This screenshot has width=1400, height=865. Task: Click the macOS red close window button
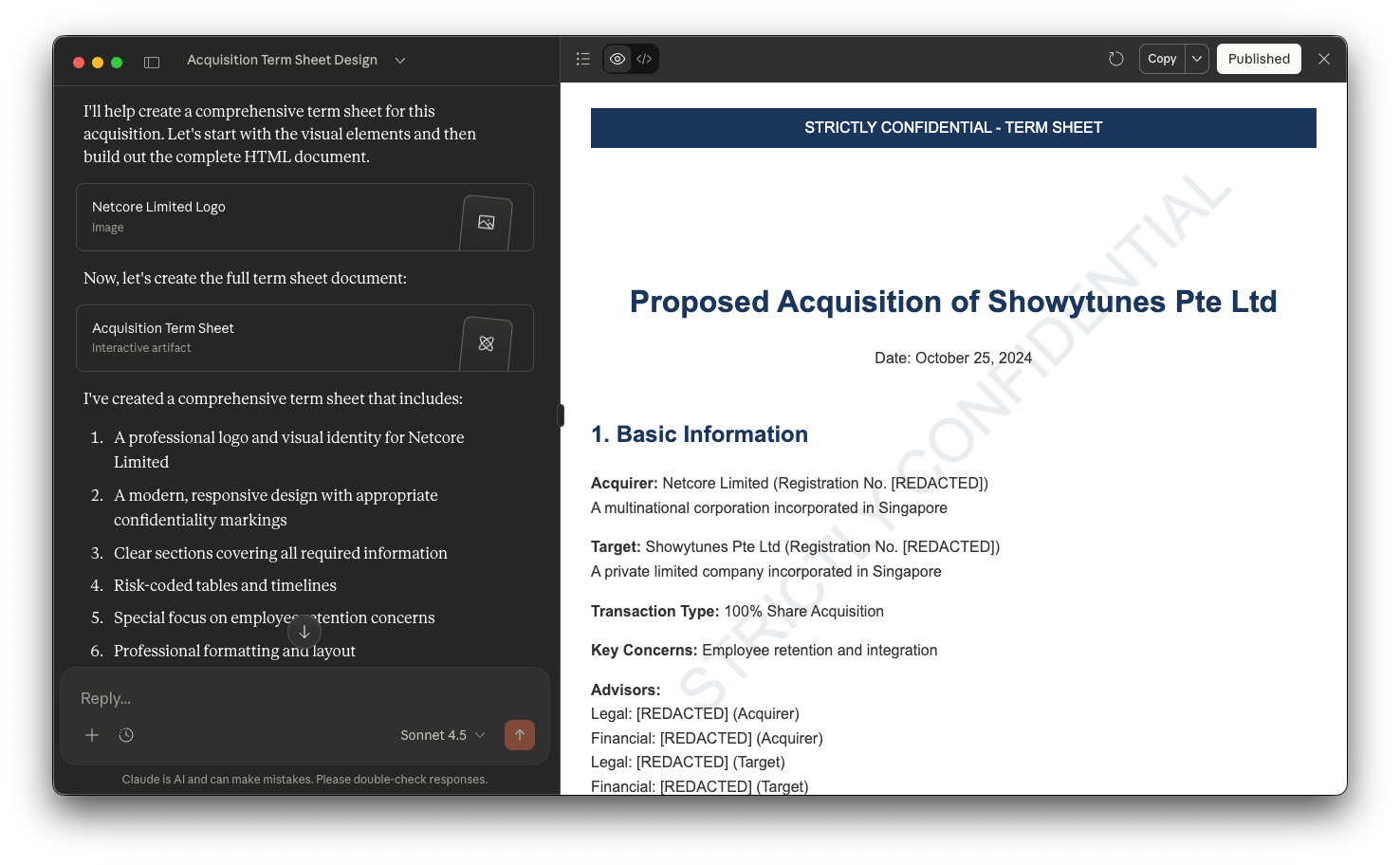(x=79, y=63)
